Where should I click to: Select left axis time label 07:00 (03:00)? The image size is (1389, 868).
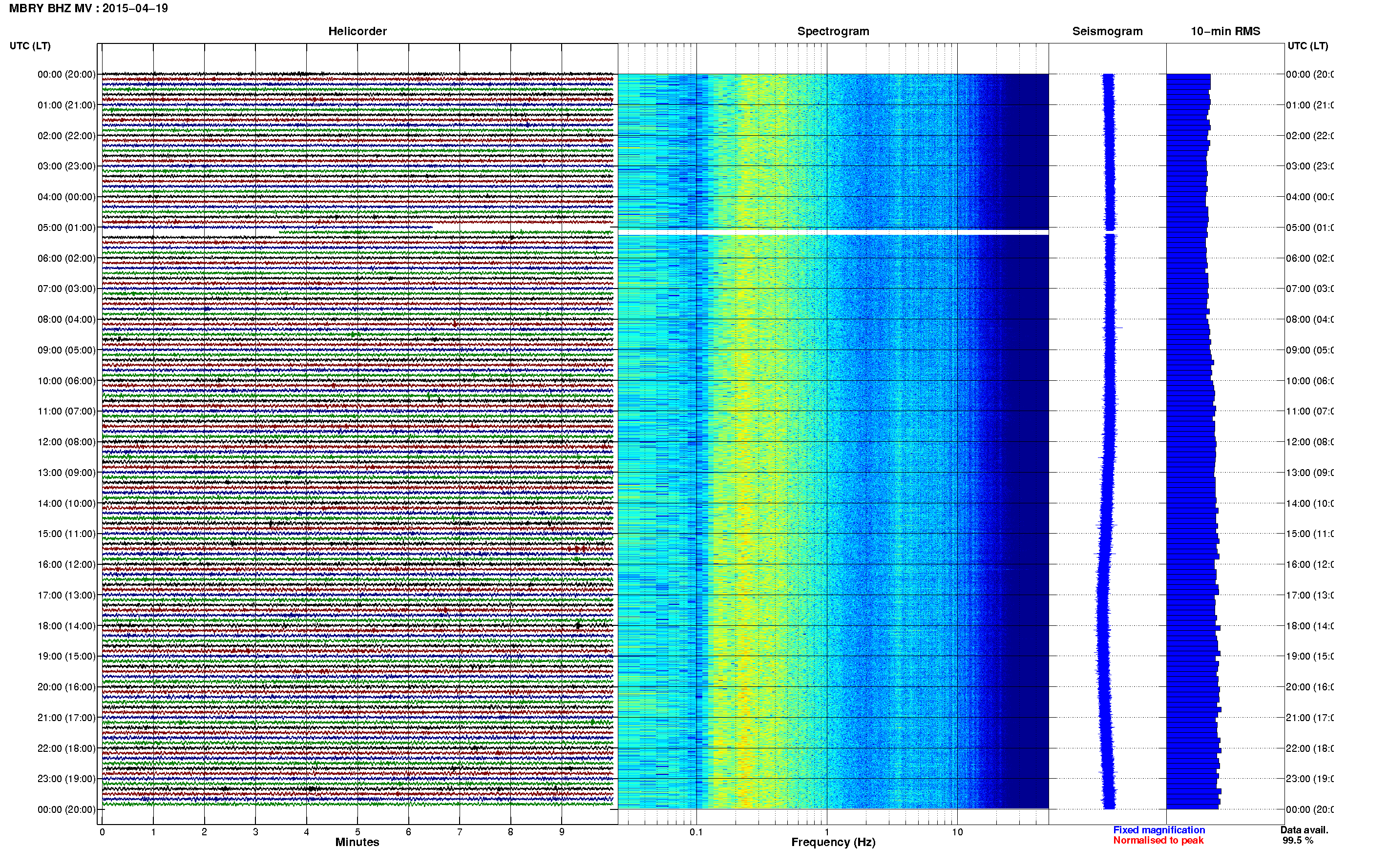[66, 288]
